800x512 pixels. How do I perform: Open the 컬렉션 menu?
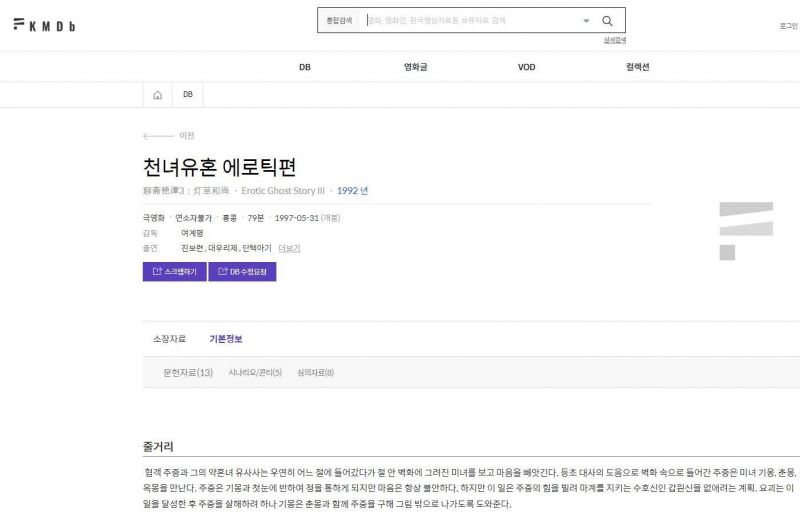coord(637,67)
